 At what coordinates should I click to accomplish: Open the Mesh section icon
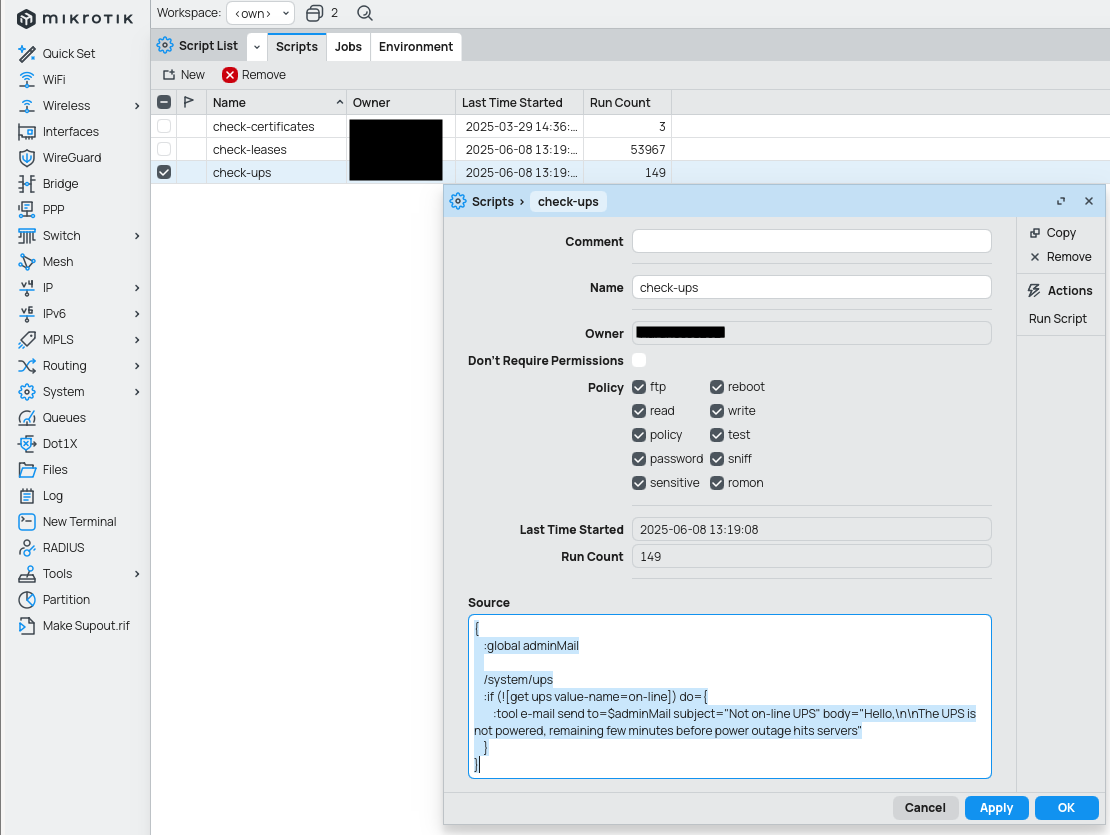(x=27, y=262)
